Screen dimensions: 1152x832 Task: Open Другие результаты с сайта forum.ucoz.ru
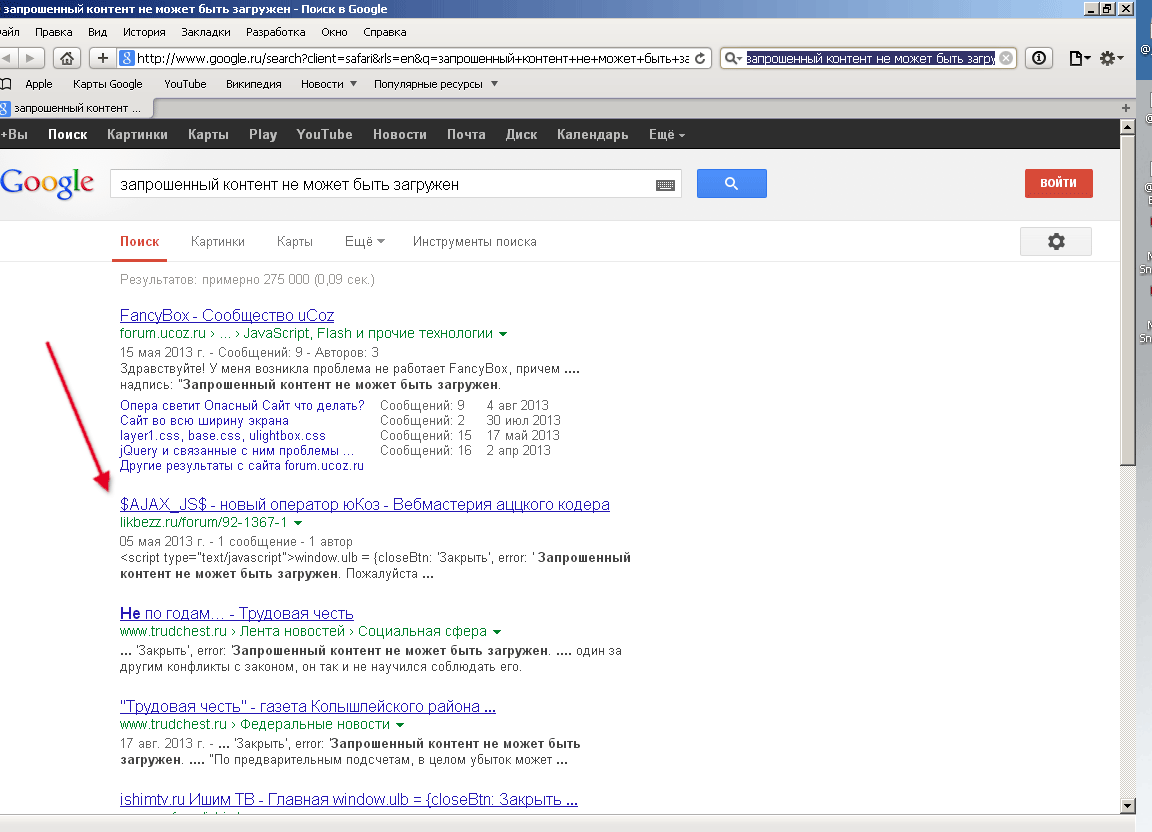(x=242, y=466)
